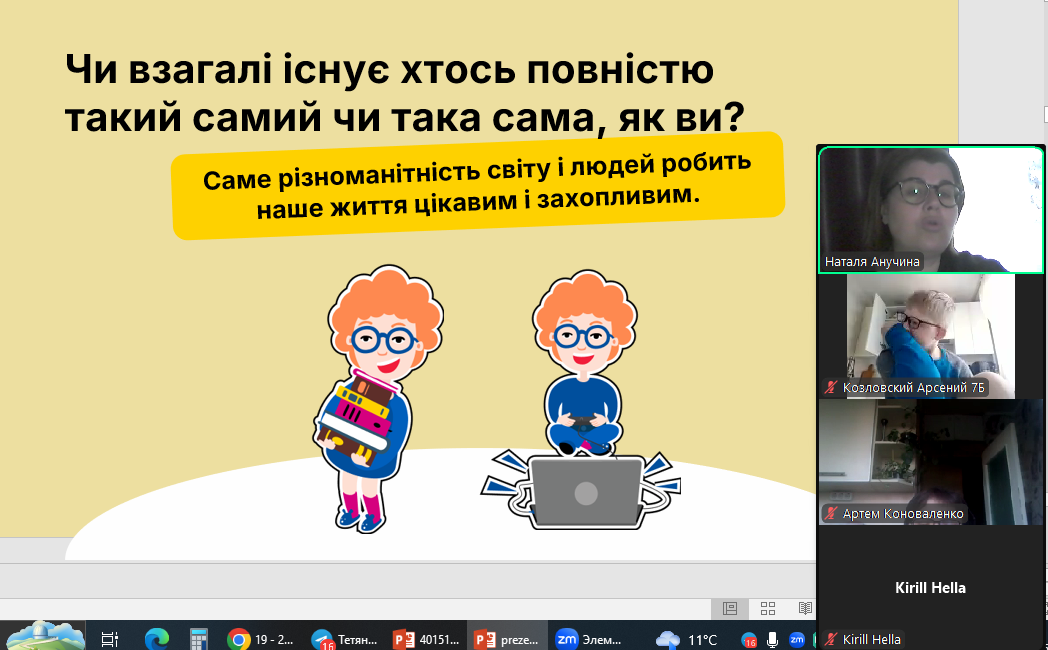The image size is (1048, 650).
Task: Click muted mic icon of Kirill Hella
Action: (832, 639)
